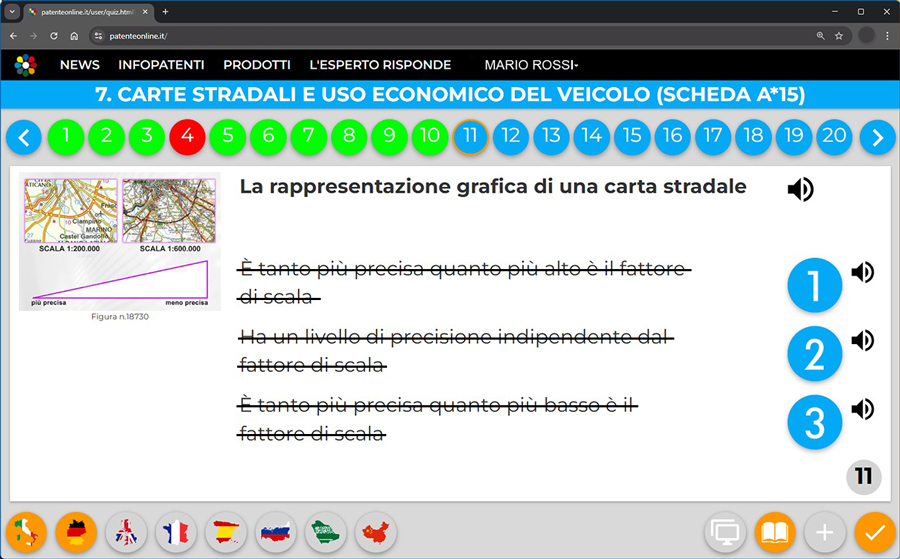The height and width of the screenshot is (559, 900).
Task: Choose answer number 2
Action: point(815,354)
